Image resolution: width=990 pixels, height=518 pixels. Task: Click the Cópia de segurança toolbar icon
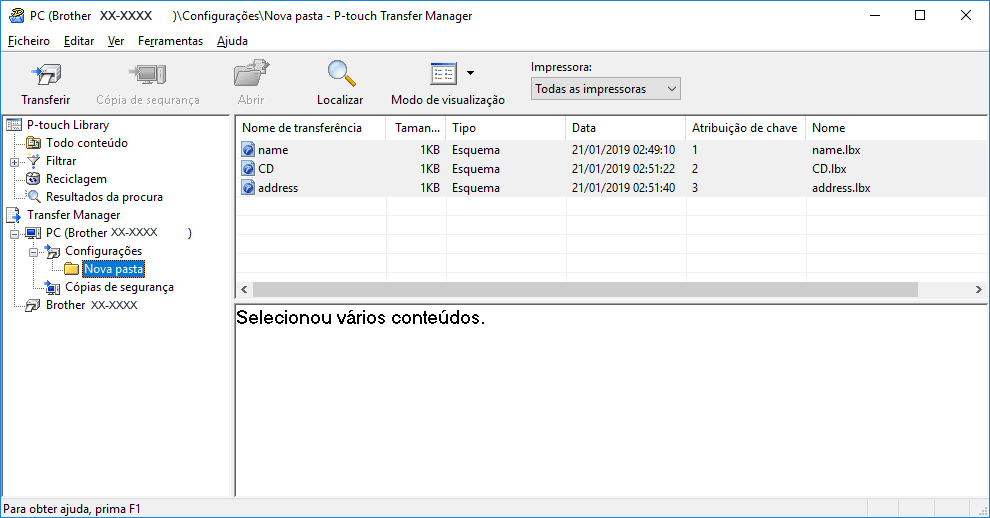(148, 75)
